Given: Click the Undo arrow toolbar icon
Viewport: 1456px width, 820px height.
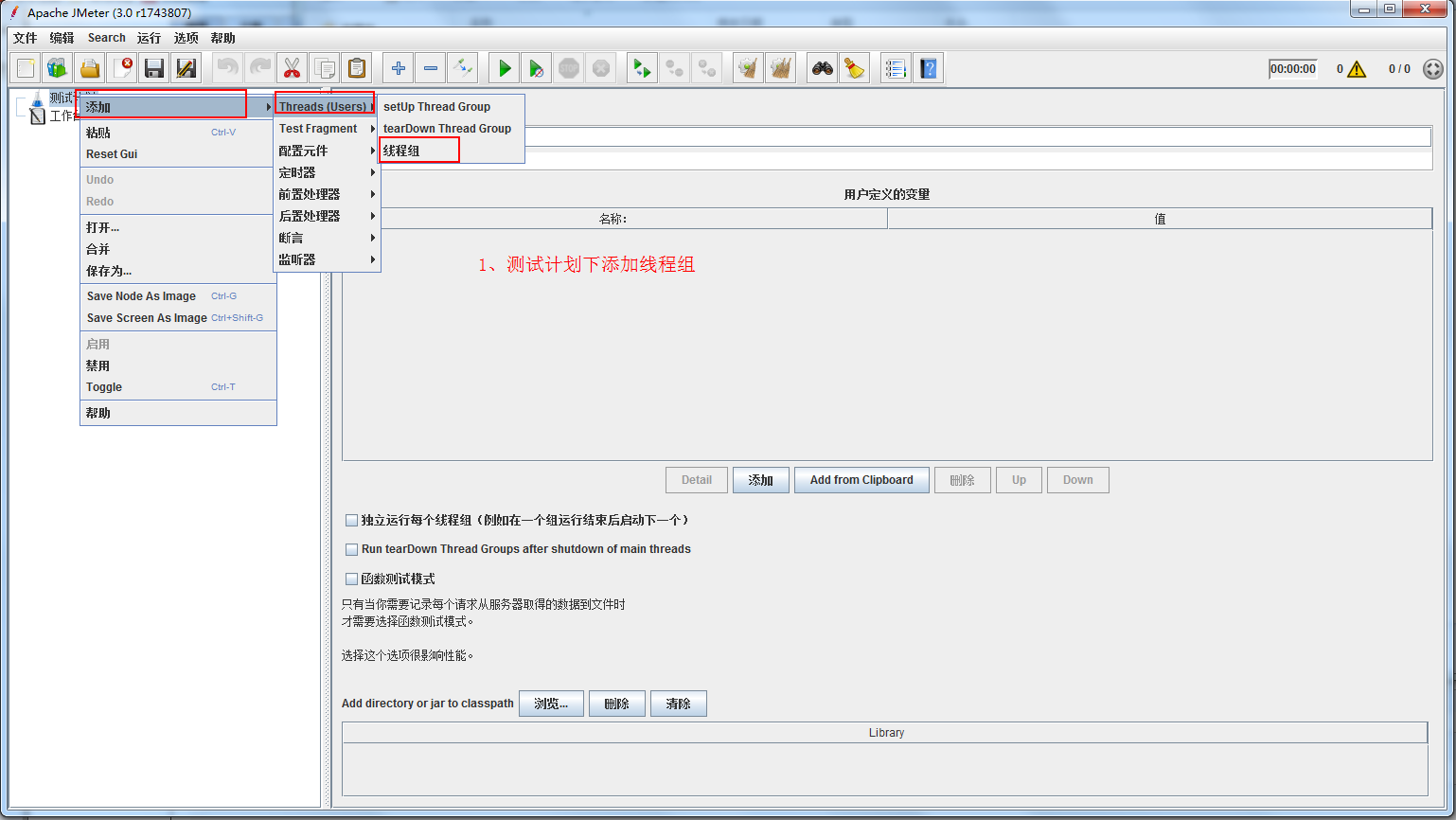Looking at the screenshot, I should point(227,68).
